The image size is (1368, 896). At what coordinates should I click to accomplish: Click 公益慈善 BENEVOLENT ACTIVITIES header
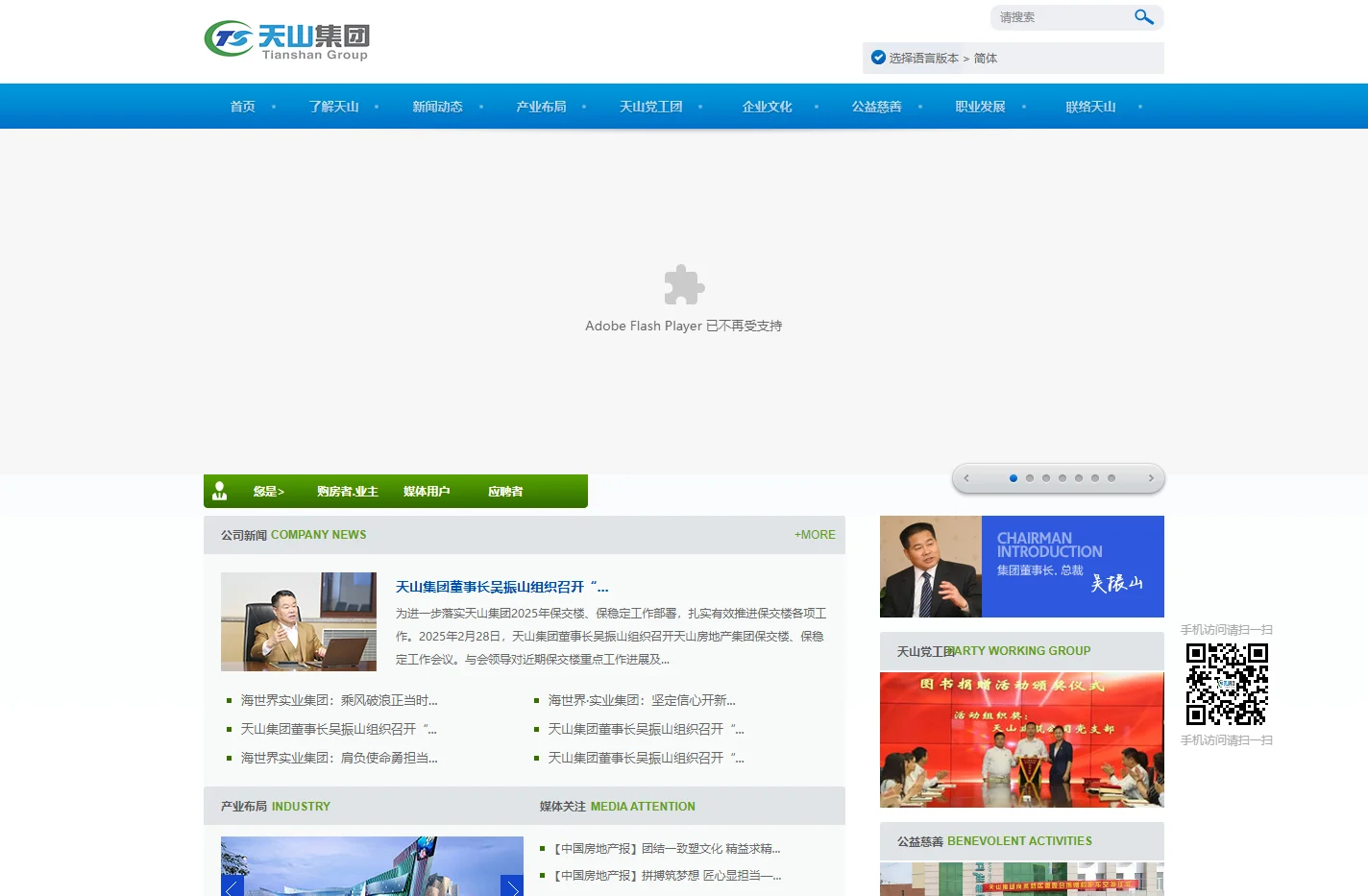(x=994, y=841)
